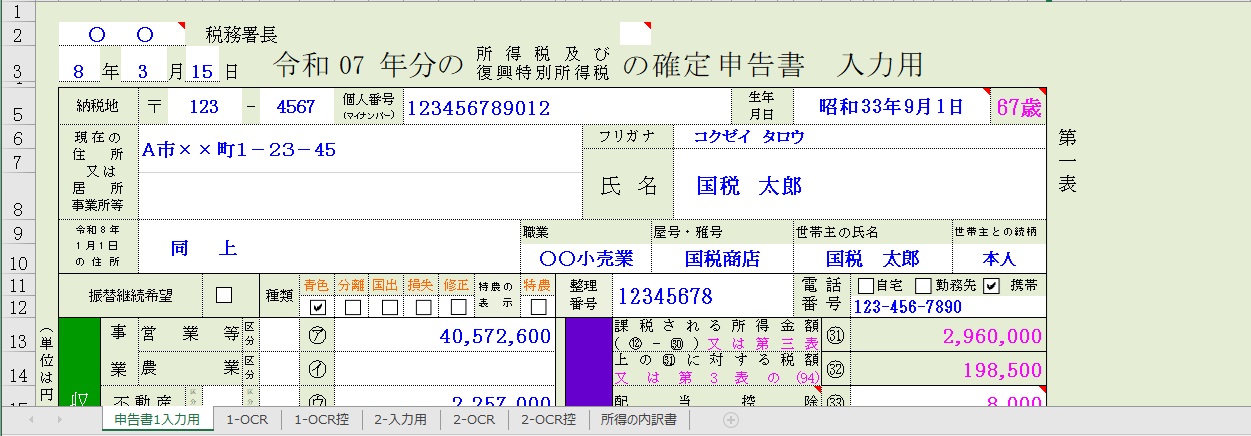This screenshot has height=436, width=1251.
Task: Select the empty 農業 income cell
Action: [444, 368]
